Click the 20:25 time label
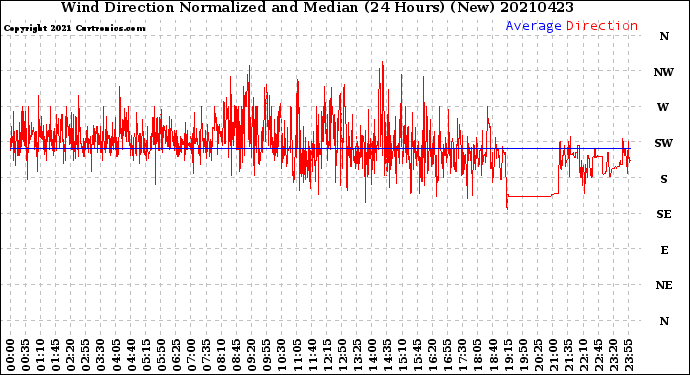 (538, 355)
